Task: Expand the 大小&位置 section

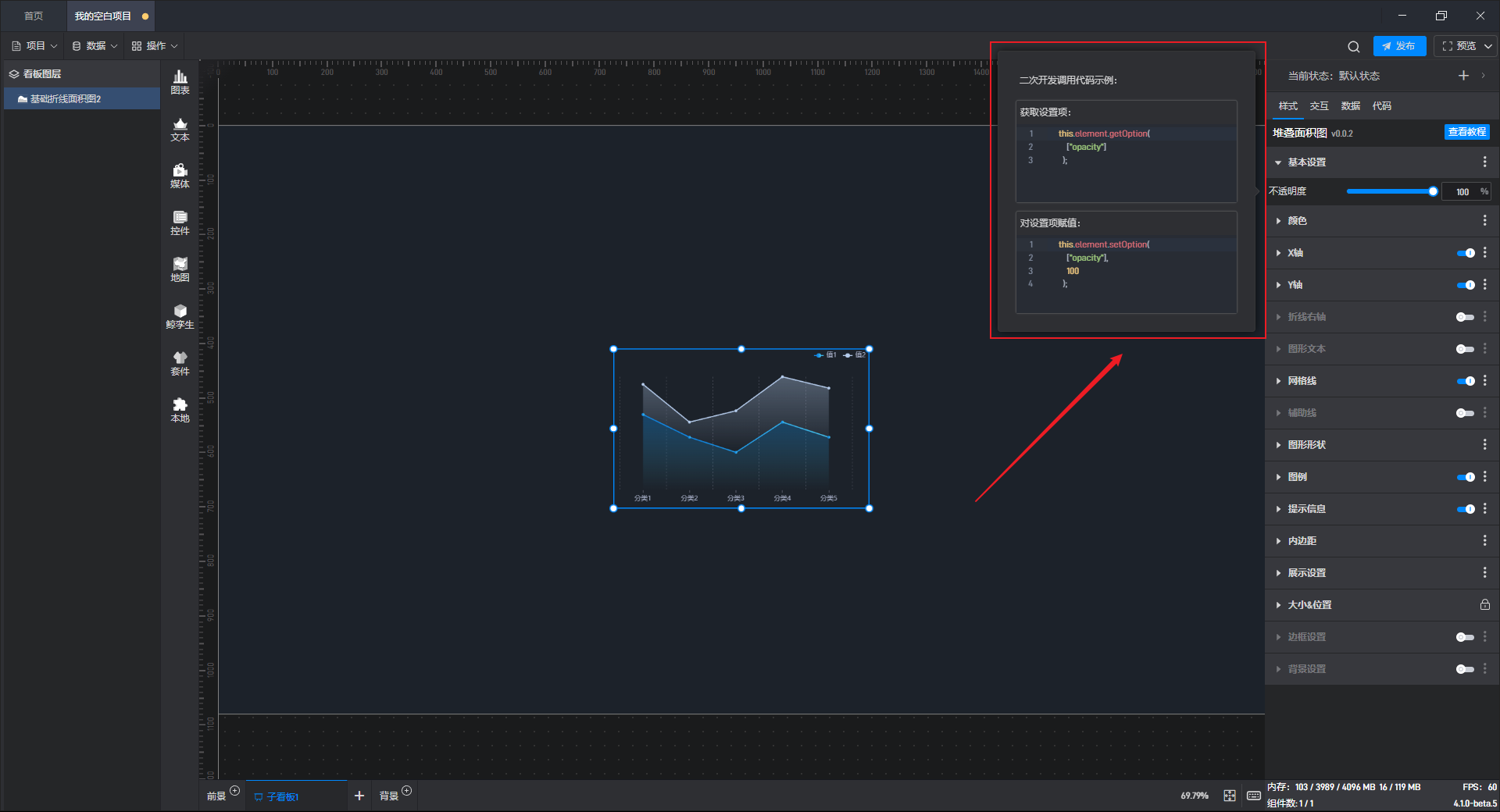Action: (x=1278, y=605)
